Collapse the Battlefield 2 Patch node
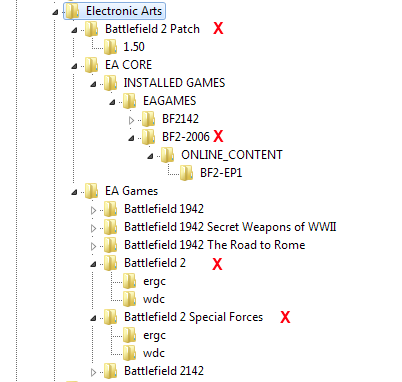This screenshot has width=402, height=382. coord(74,30)
